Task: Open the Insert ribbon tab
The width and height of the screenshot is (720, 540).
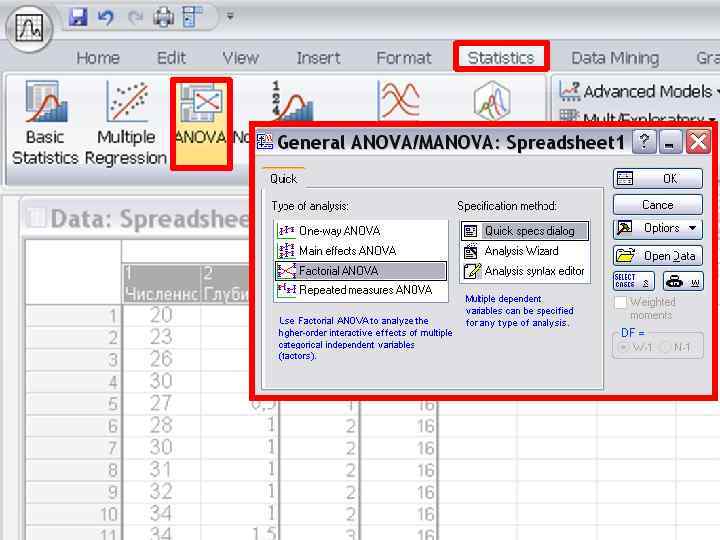Action: (318, 58)
